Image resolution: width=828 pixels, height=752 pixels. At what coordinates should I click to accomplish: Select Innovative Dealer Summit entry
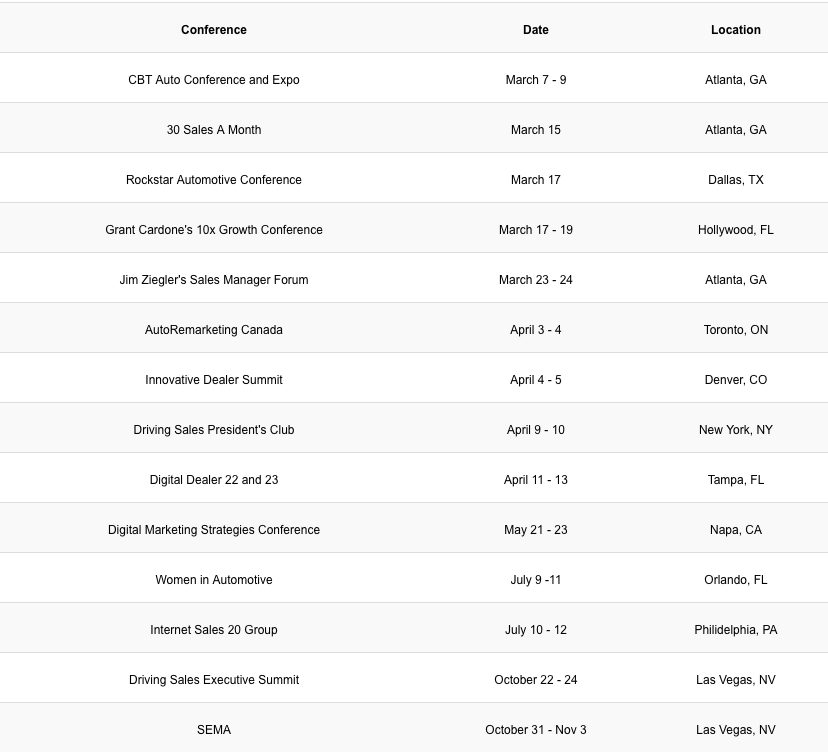(214, 380)
